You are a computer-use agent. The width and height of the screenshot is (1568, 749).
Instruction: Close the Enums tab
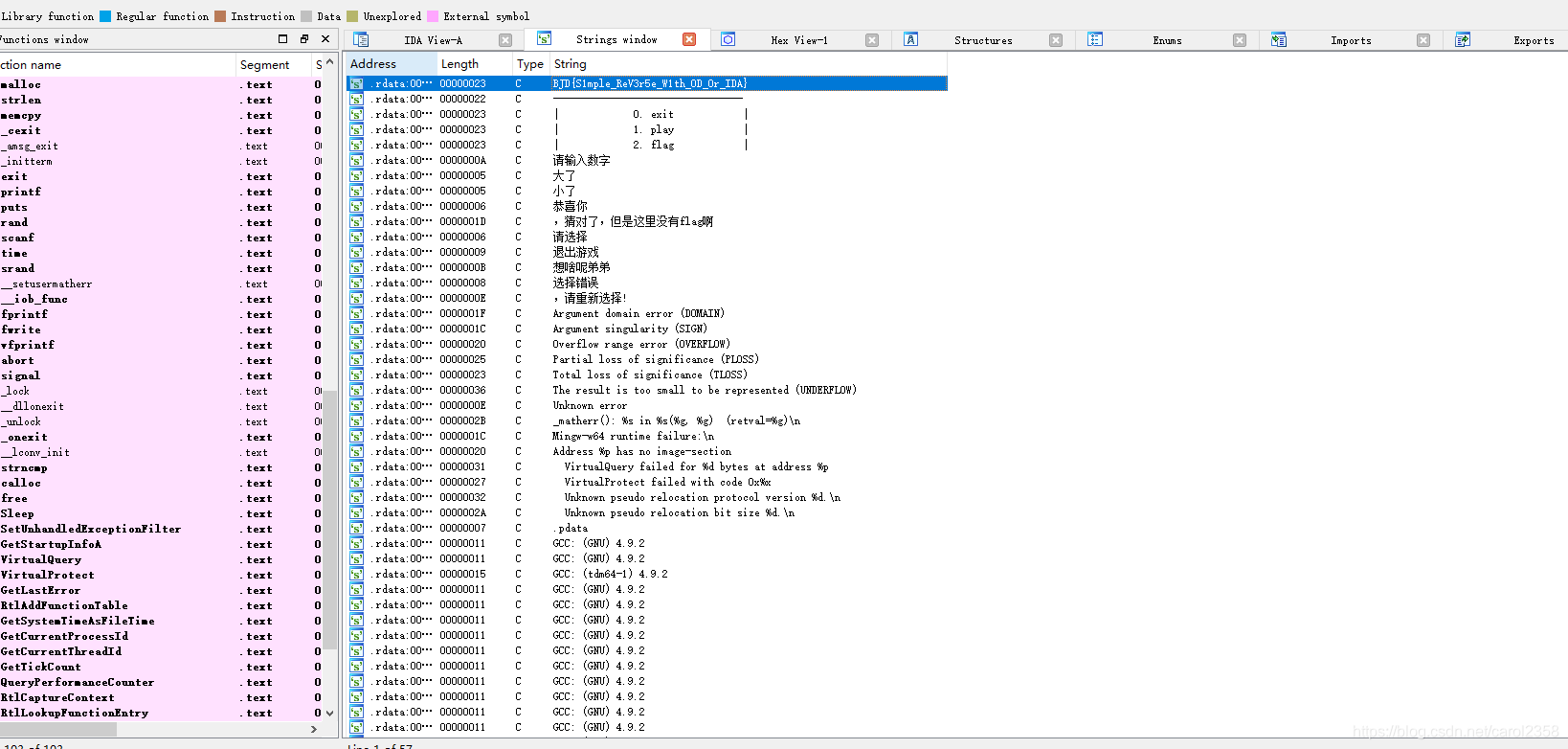[1240, 40]
